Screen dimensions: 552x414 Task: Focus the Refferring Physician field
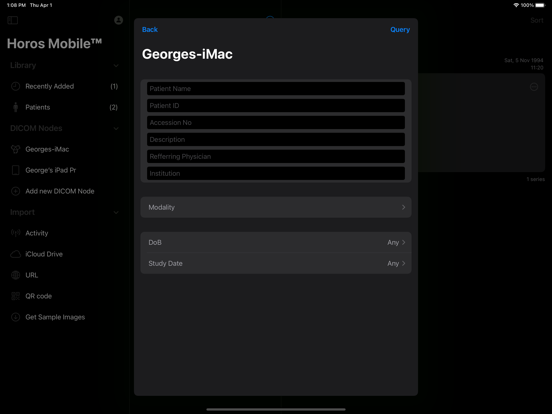276,156
